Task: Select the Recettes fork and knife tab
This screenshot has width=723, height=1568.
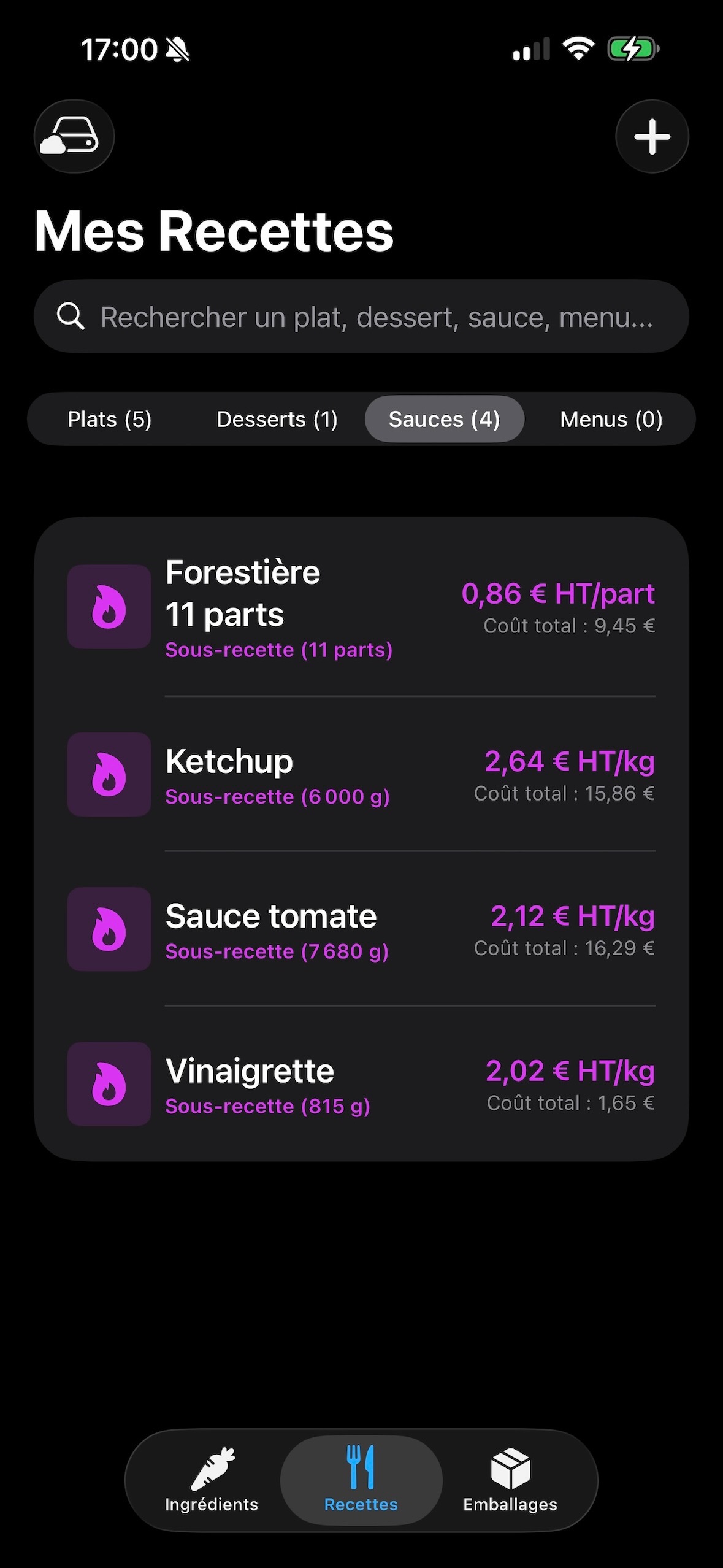Action: [x=361, y=1480]
